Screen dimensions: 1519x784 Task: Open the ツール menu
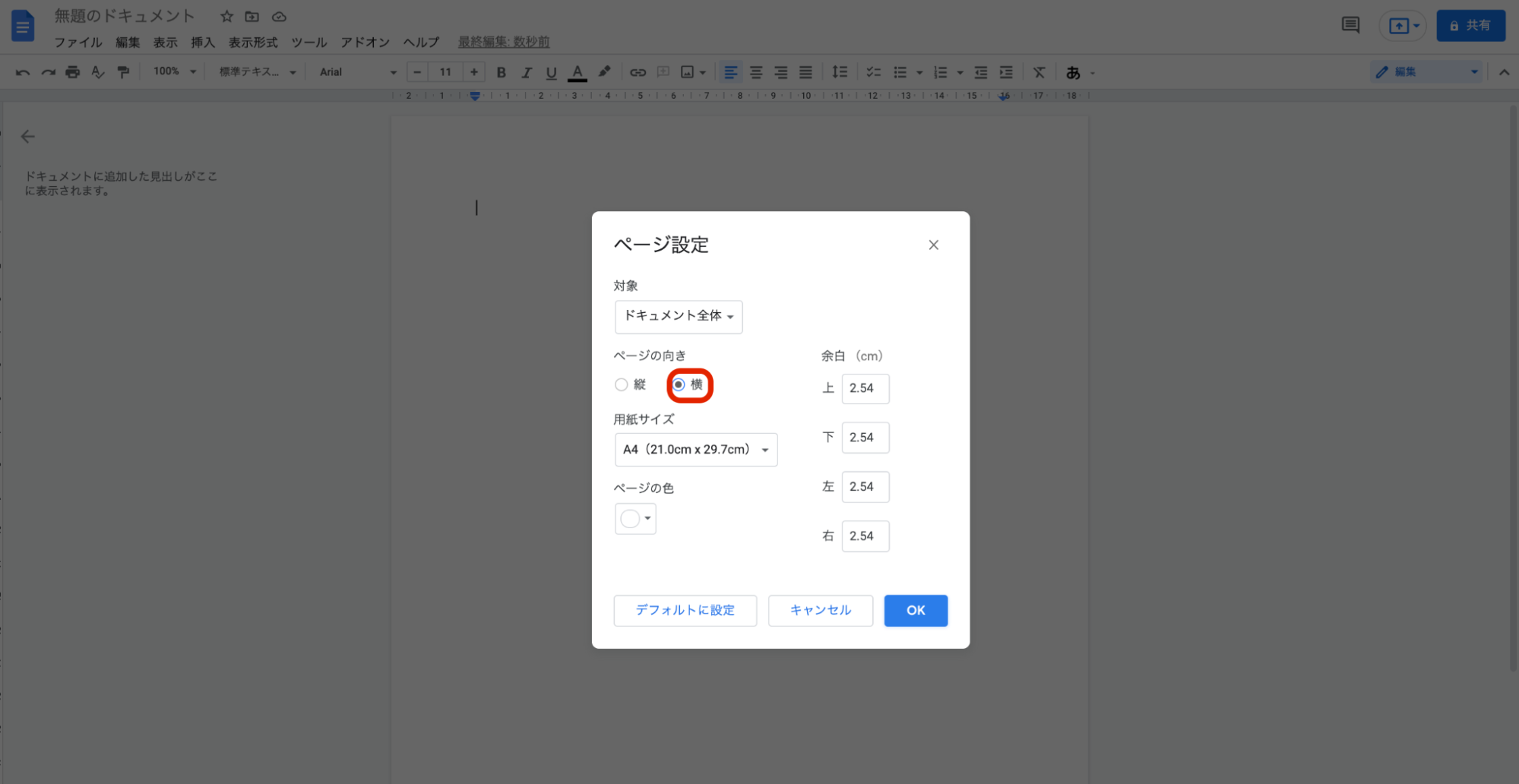tap(309, 43)
